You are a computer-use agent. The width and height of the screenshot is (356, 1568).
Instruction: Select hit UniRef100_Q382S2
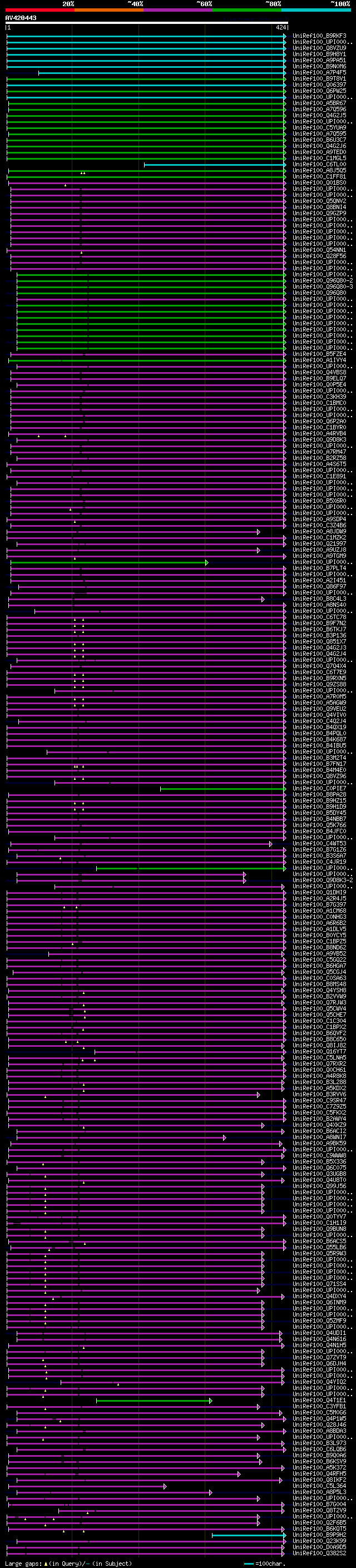pos(319,1553)
